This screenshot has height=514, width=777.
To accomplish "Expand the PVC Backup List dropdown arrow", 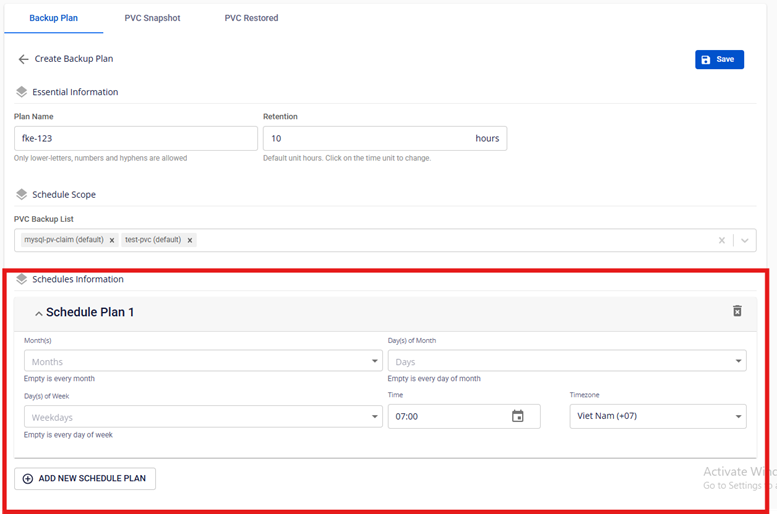I will pos(744,240).
